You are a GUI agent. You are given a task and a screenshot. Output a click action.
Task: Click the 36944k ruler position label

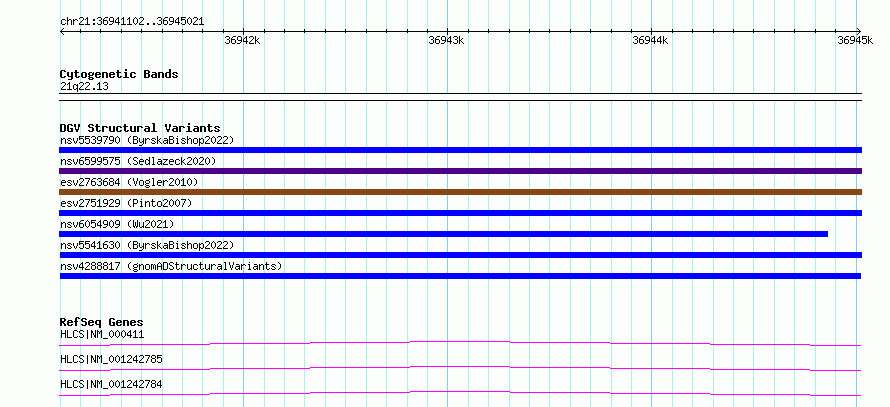pos(650,40)
